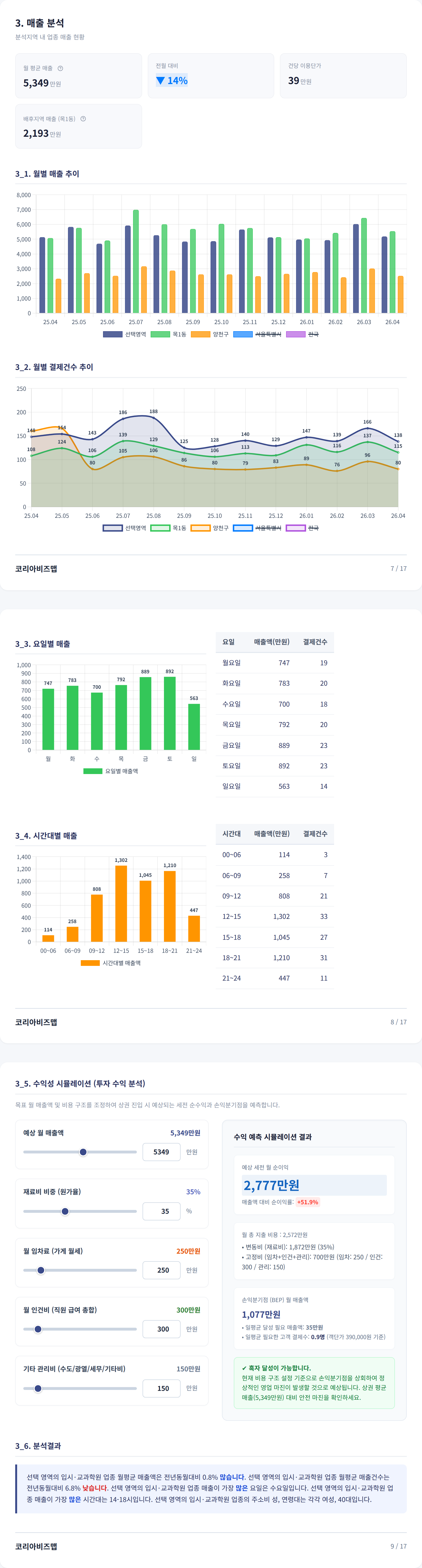Image resolution: width=422 pixels, height=1568 pixels.
Task: Click the 원가율 input field showing 35
Action: 161,1211
